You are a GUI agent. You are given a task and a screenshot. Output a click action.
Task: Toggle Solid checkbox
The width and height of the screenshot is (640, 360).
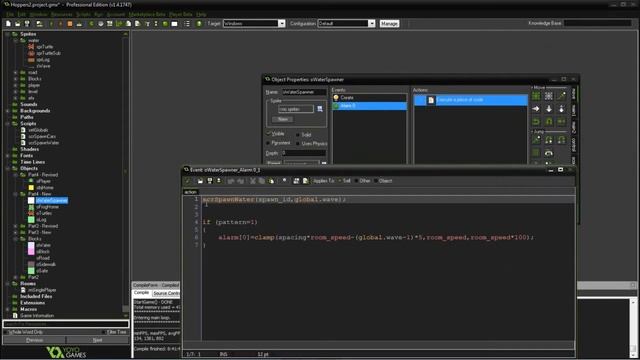click(x=298, y=134)
